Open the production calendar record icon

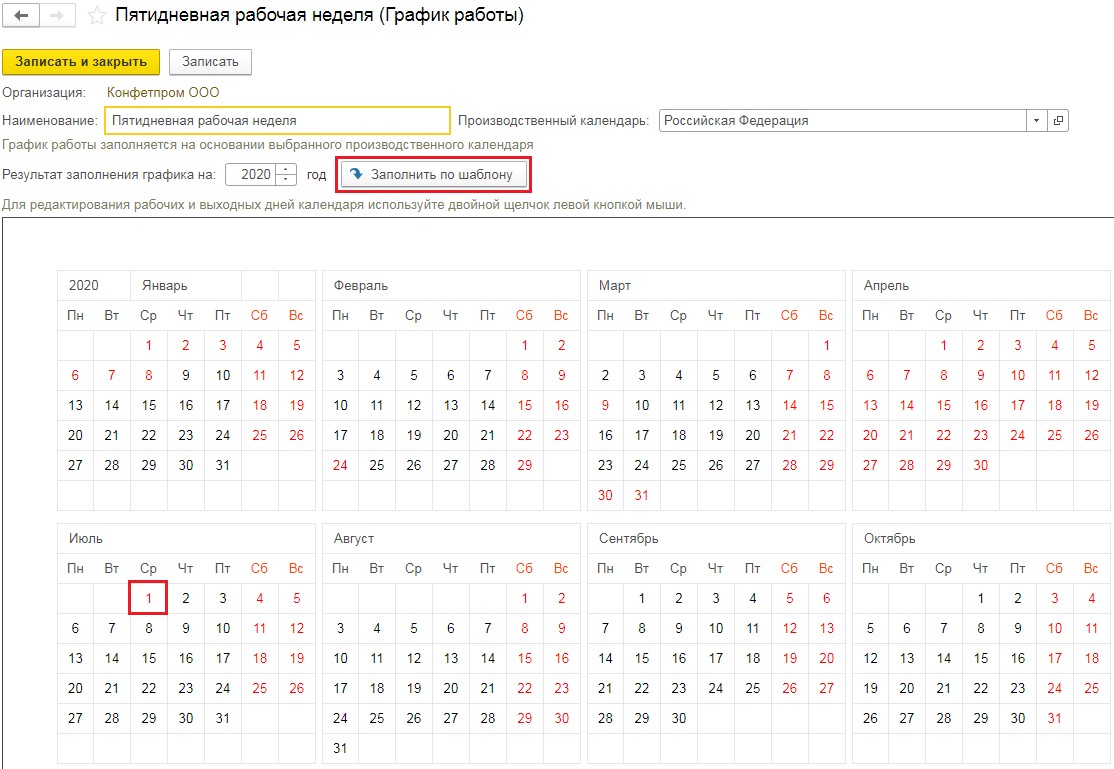click(x=1059, y=120)
